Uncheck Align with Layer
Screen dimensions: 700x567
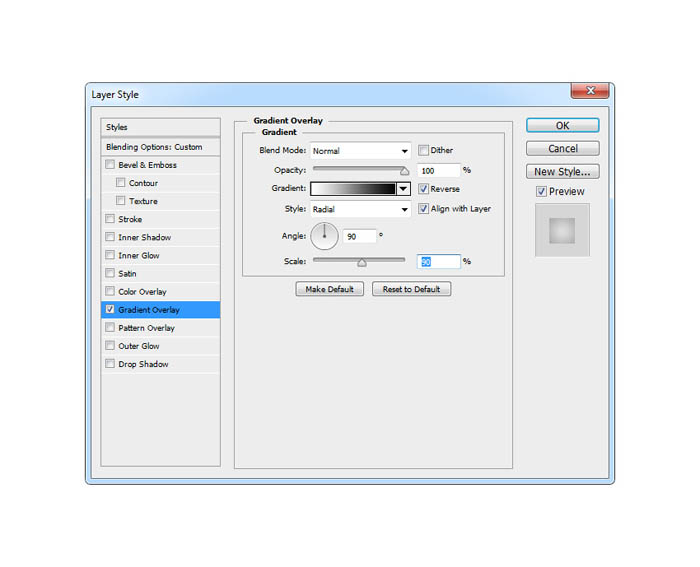[x=423, y=208]
